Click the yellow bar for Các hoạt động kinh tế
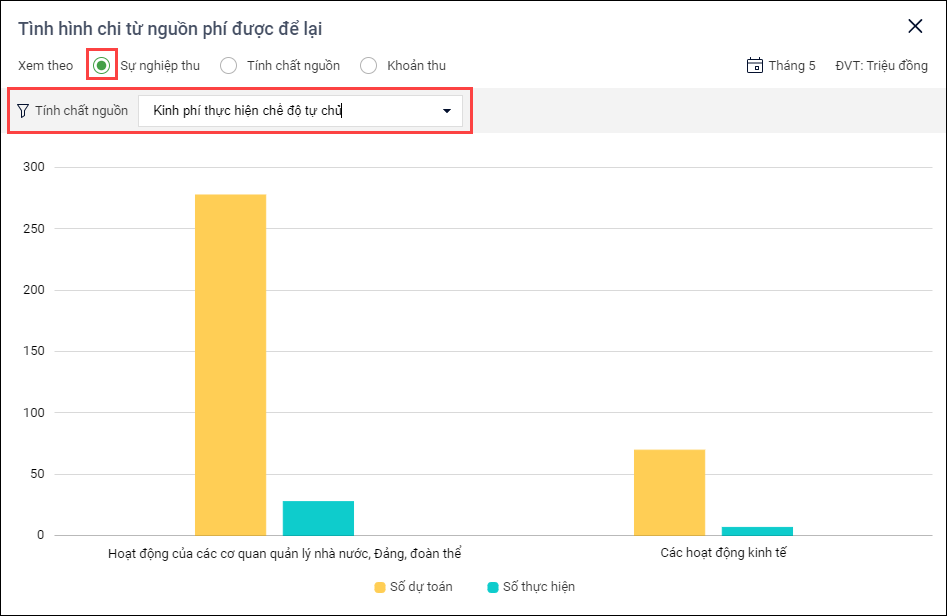947x616 pixels. 669,492
